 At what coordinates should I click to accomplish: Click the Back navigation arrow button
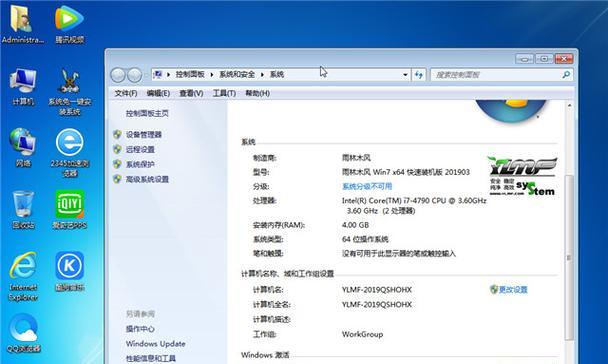[x=118, y=75]
